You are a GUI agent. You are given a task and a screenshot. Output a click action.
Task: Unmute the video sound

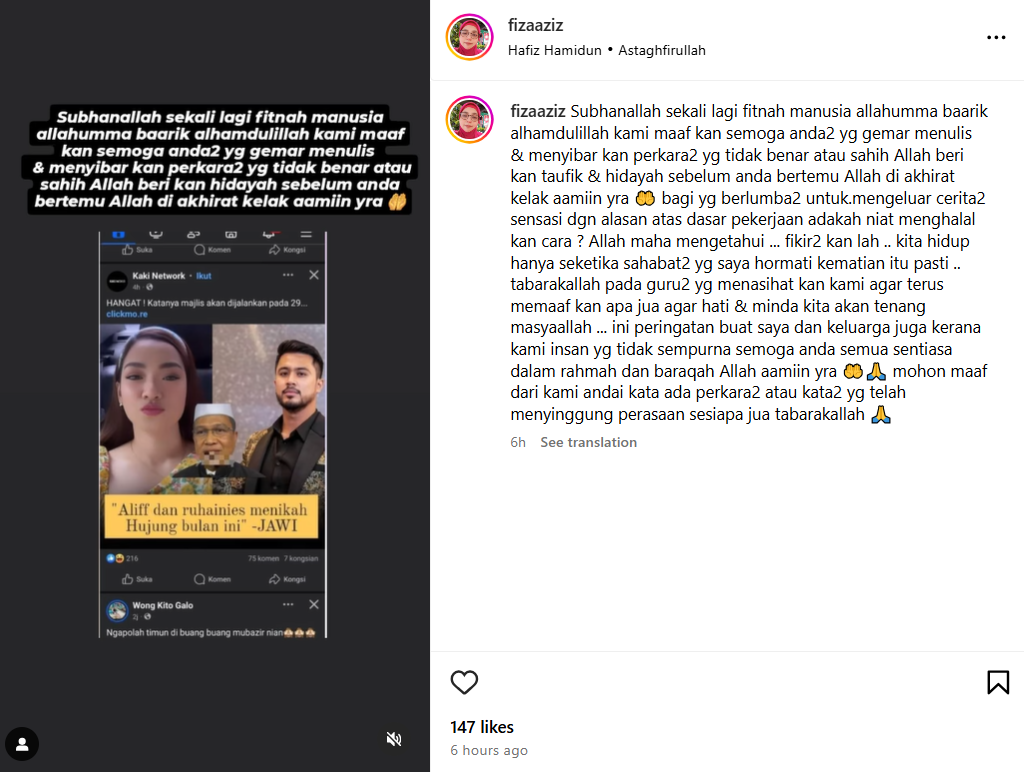coord(394,739)
